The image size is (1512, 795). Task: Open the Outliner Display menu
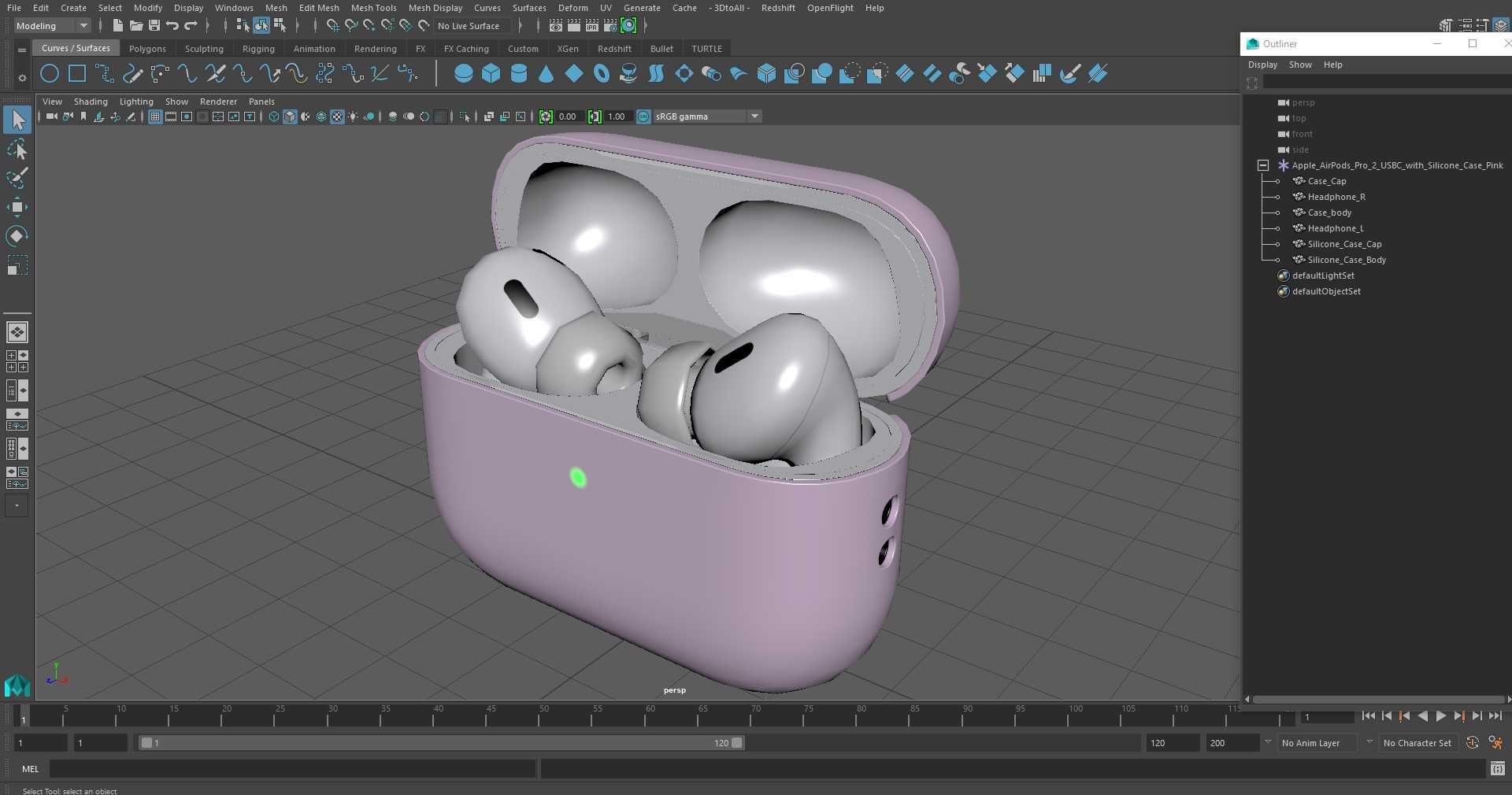pos(1262,65)
